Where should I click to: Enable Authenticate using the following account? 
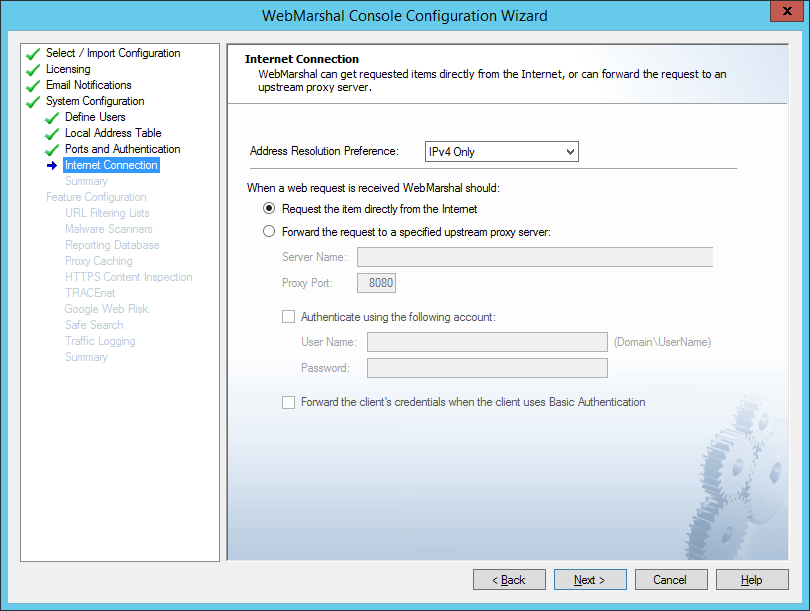(x=289, y=317)
